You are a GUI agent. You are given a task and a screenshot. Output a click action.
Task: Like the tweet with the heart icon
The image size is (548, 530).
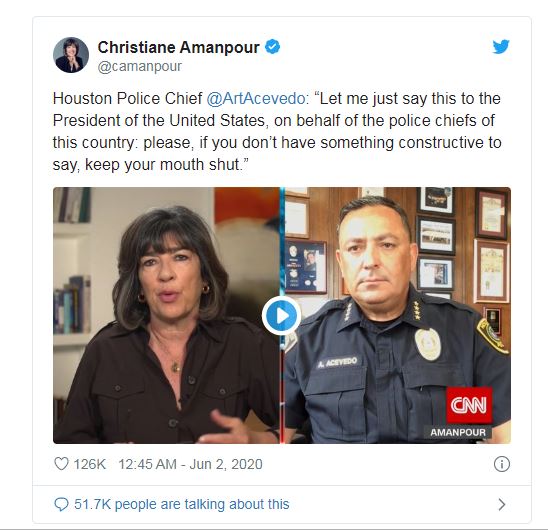pos(62,464)
